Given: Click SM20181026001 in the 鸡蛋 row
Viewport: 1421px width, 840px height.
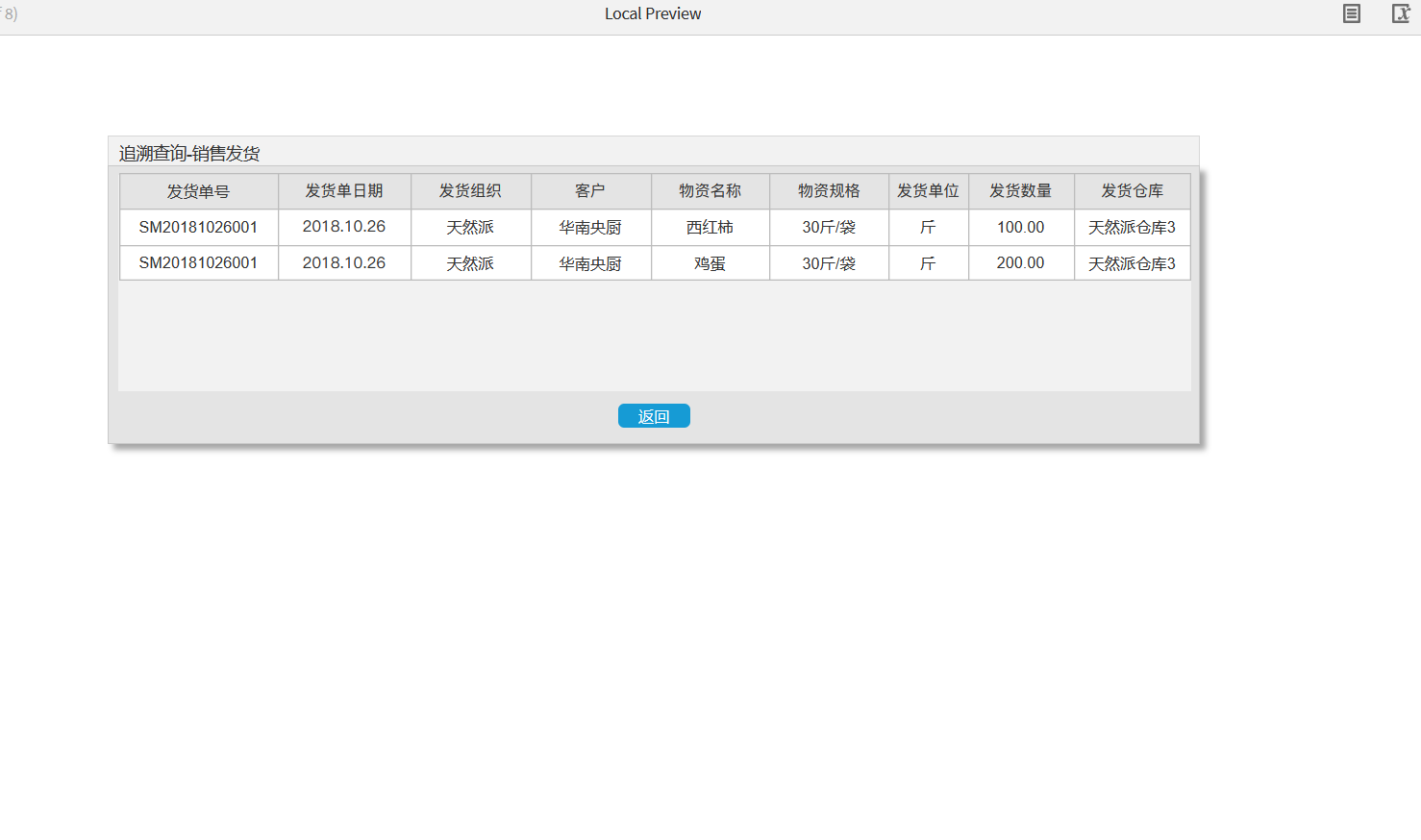Looking at the screenshot, I should [199, 263].
